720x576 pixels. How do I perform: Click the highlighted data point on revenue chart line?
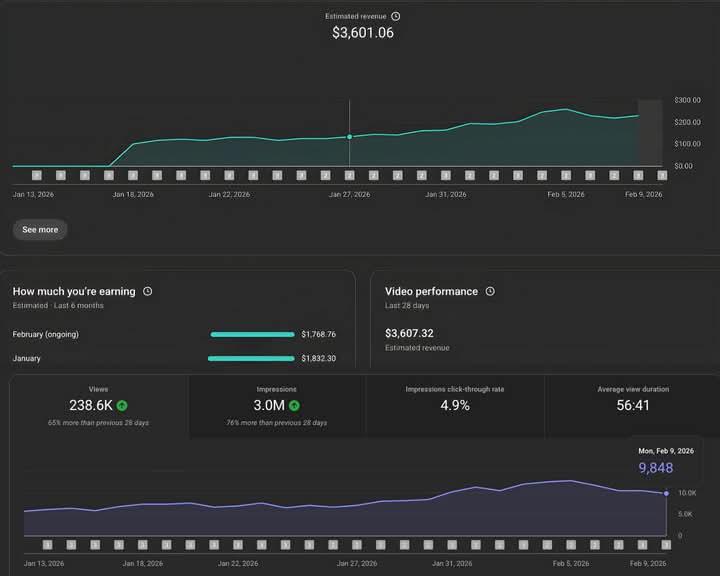tap(349, 137)
